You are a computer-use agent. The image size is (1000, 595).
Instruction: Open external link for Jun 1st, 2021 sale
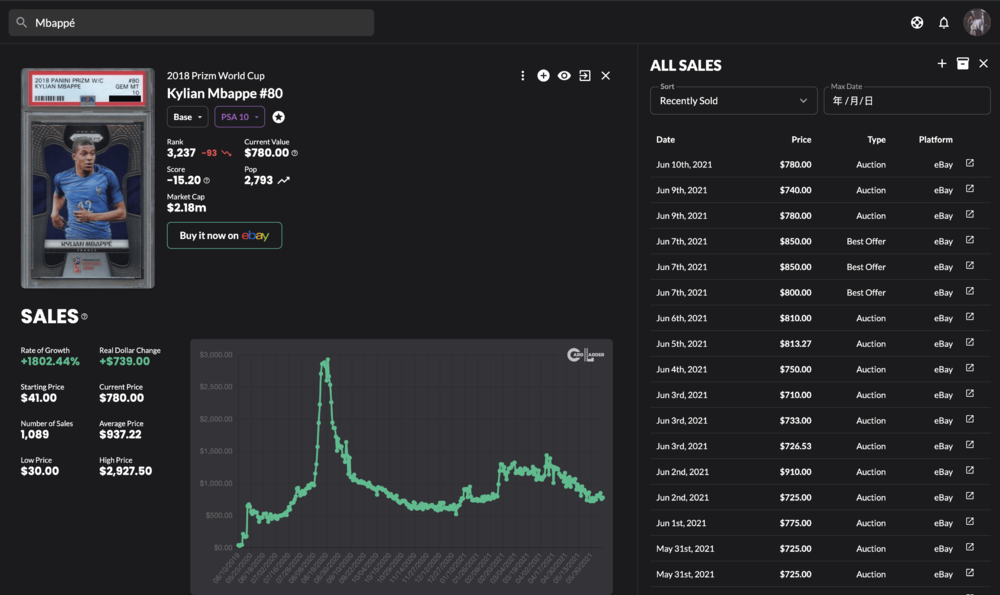[969, 522]
